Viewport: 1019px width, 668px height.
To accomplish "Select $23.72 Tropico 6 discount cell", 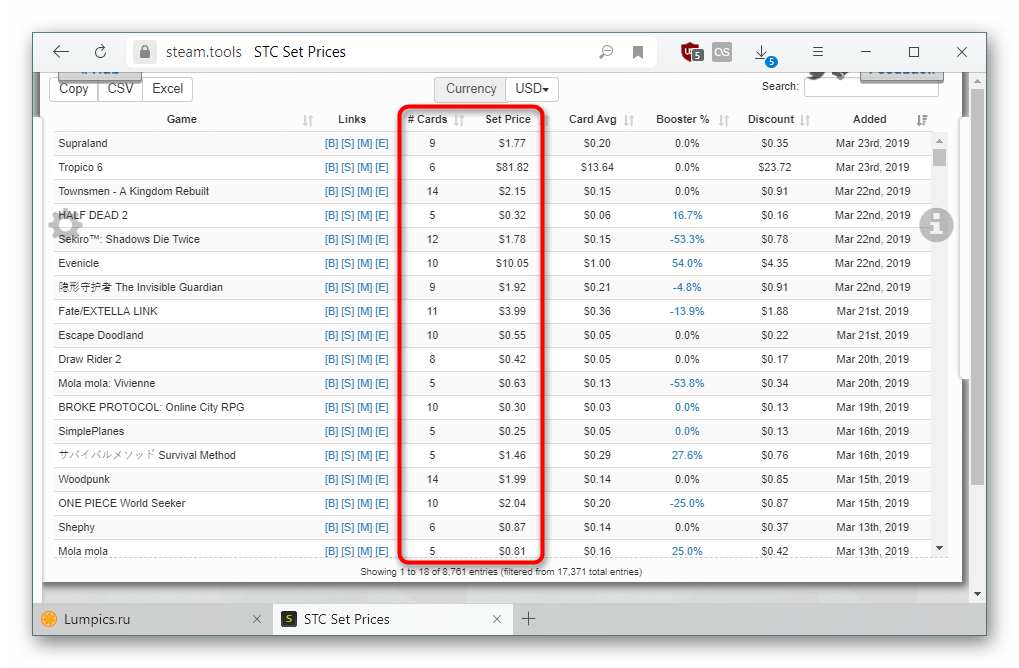I will (775, 168).
